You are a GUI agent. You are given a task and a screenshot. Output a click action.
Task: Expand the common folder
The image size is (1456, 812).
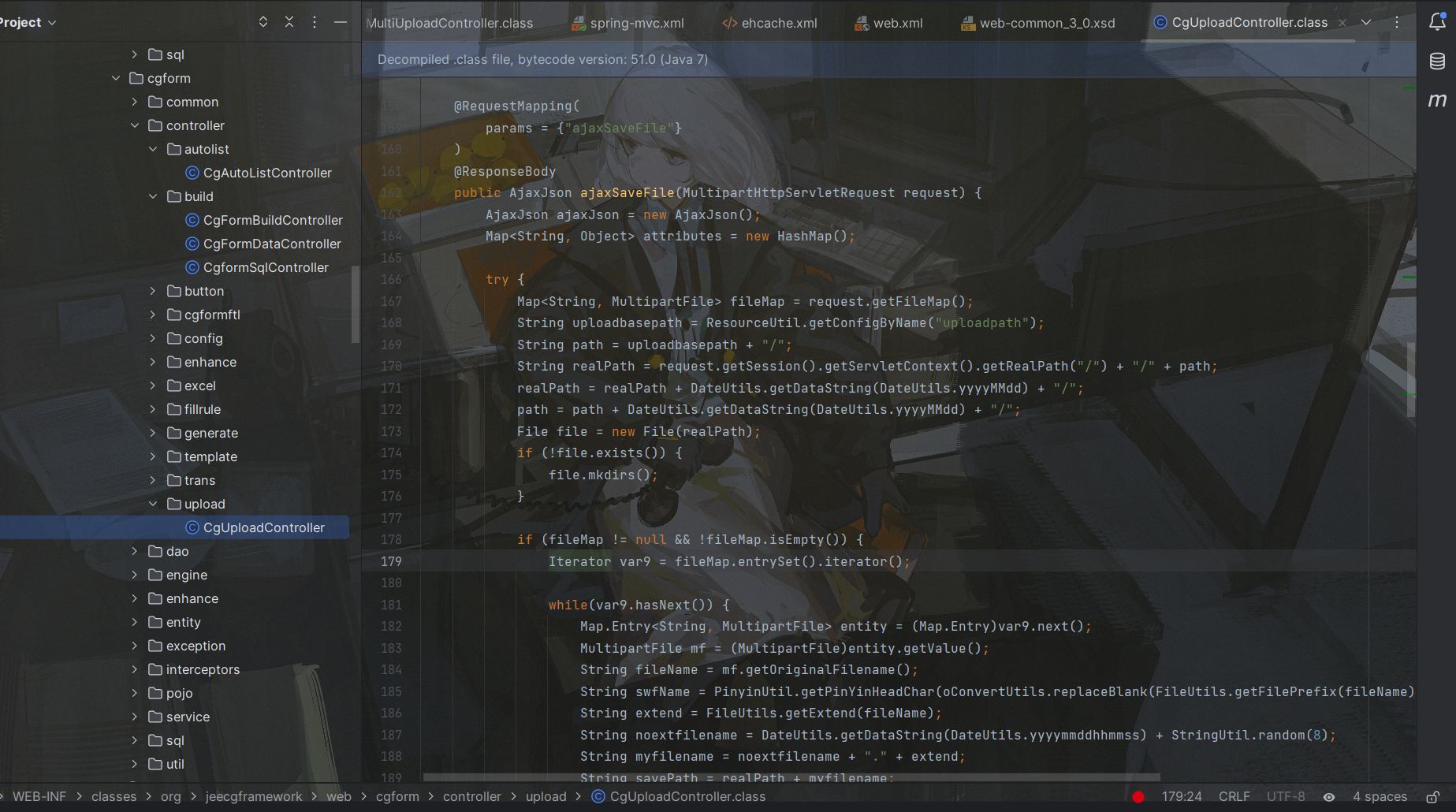point(135,102)
